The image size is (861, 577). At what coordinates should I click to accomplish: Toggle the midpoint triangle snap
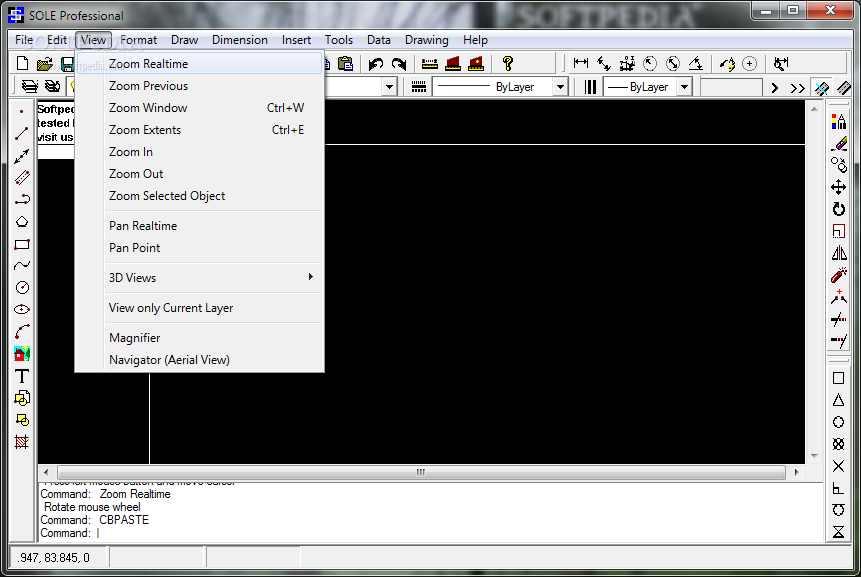[838, 400]
